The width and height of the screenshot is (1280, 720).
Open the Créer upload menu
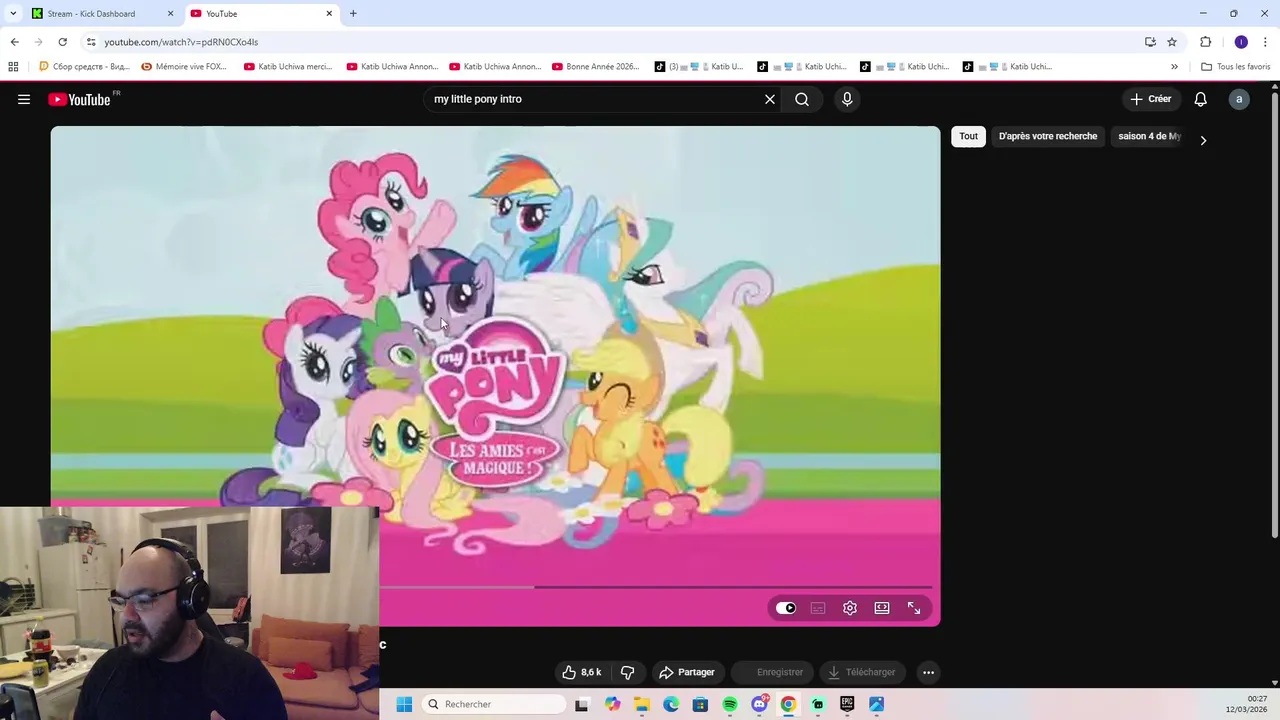(1151, 99)
